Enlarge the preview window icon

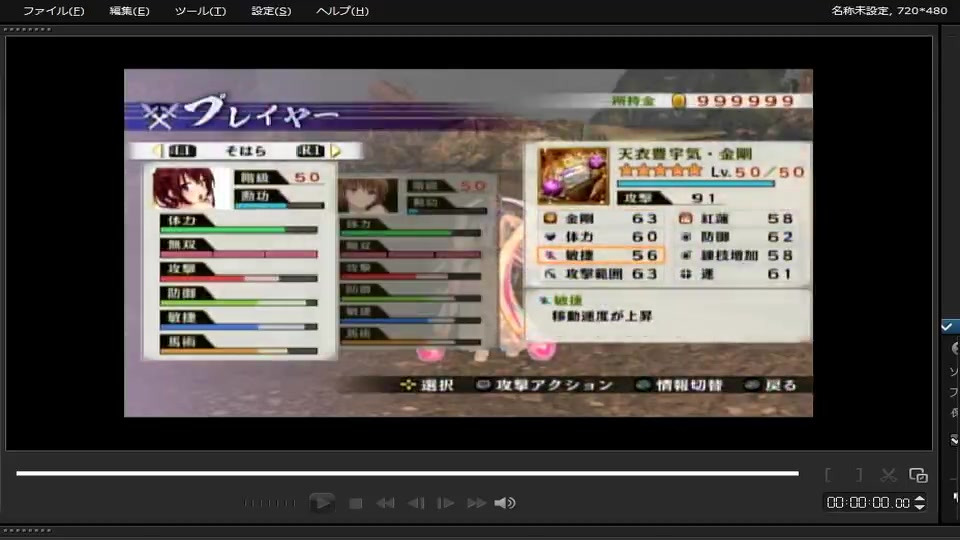[x=918, y=475]
